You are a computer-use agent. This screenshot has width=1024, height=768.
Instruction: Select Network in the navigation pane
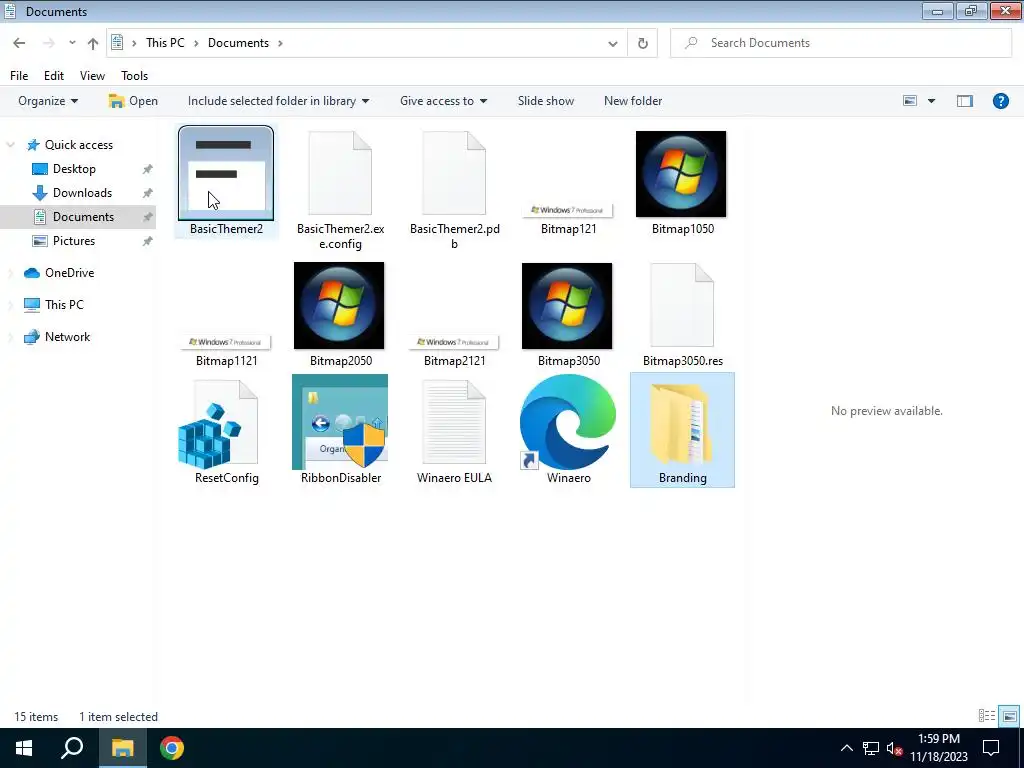(x=67, y=337)
